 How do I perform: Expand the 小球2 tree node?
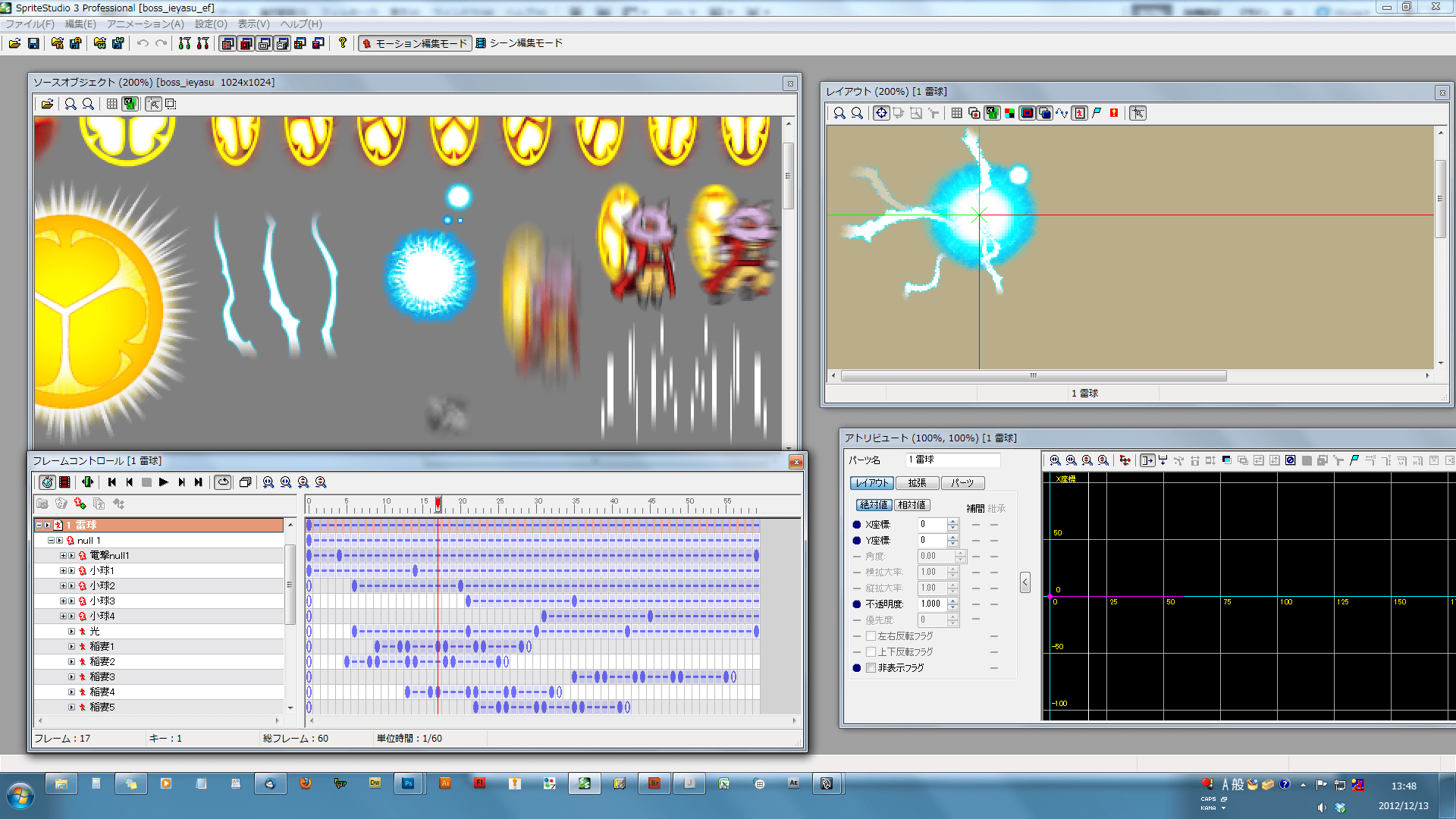(63, 586)
